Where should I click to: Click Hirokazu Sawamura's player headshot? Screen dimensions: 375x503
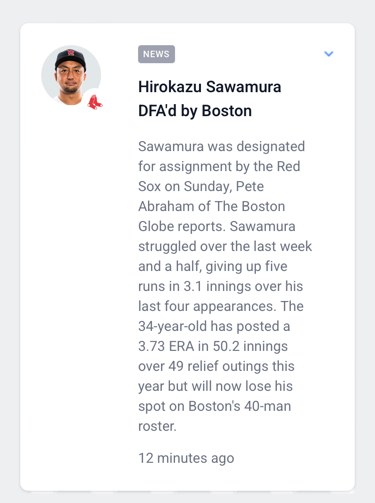coord(71,75)
